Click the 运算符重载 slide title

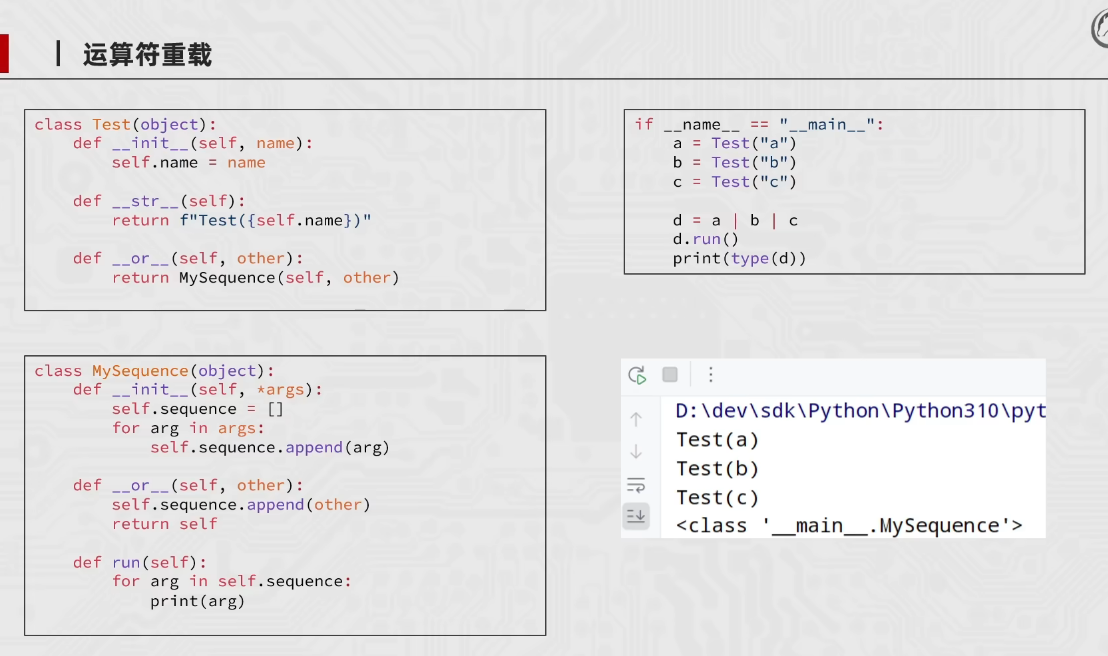147,54
